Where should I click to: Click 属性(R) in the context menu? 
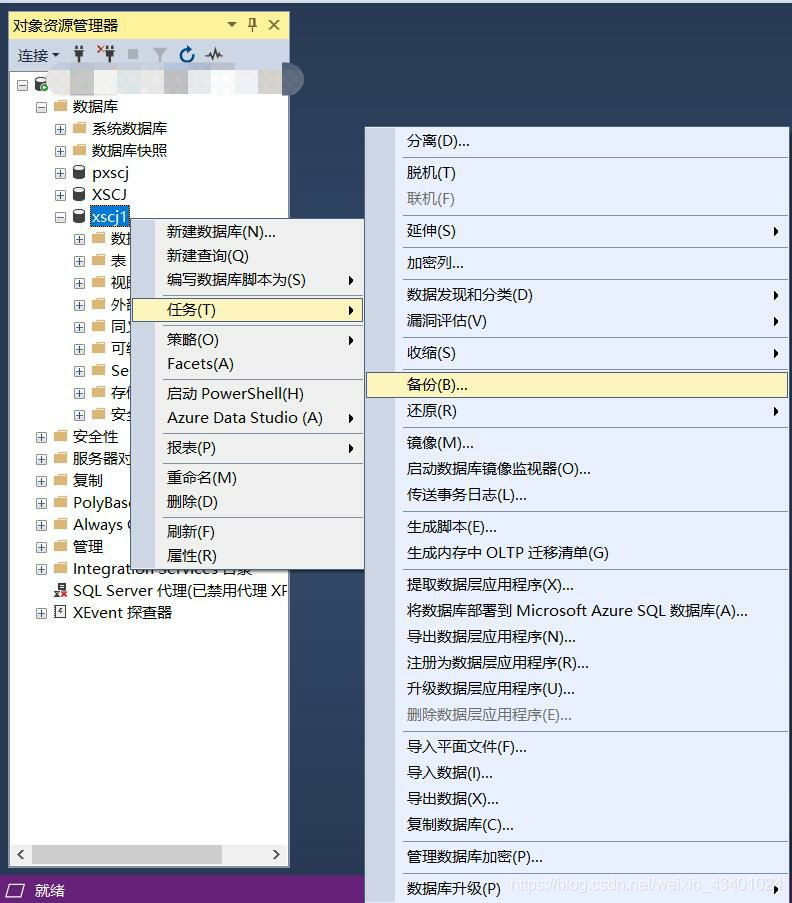pos(192,555)
